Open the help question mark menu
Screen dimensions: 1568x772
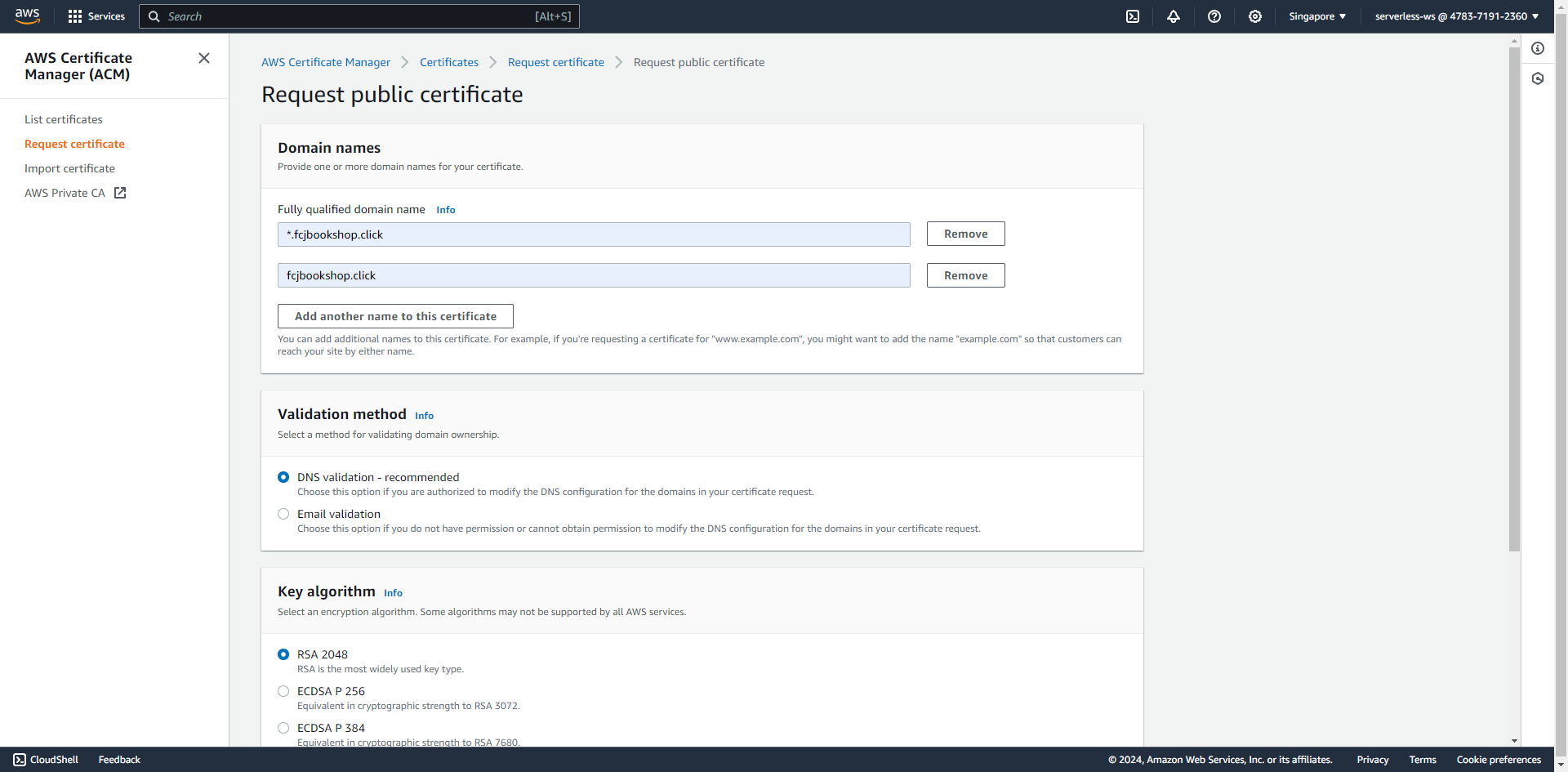tap(1214, 16)
